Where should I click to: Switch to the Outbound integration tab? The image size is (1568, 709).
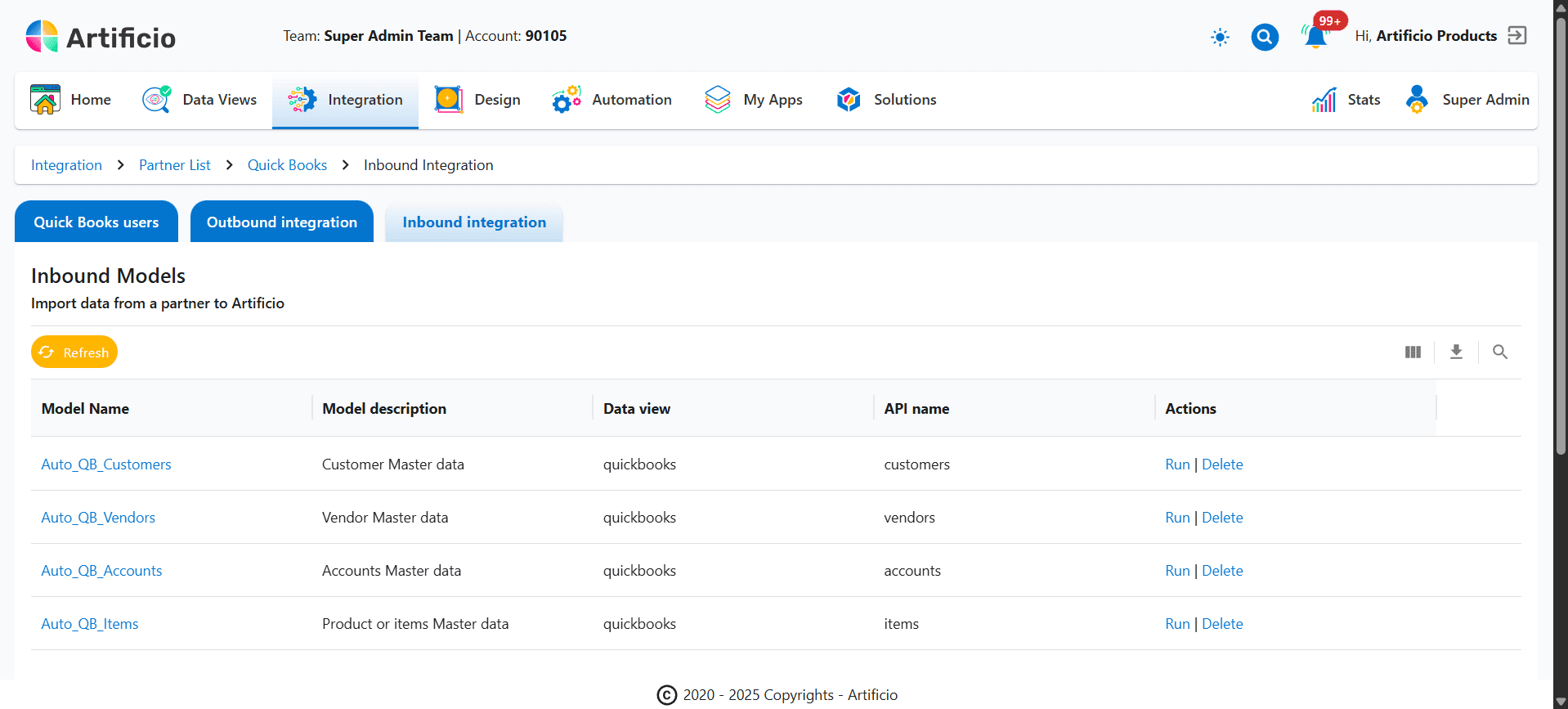281,222
